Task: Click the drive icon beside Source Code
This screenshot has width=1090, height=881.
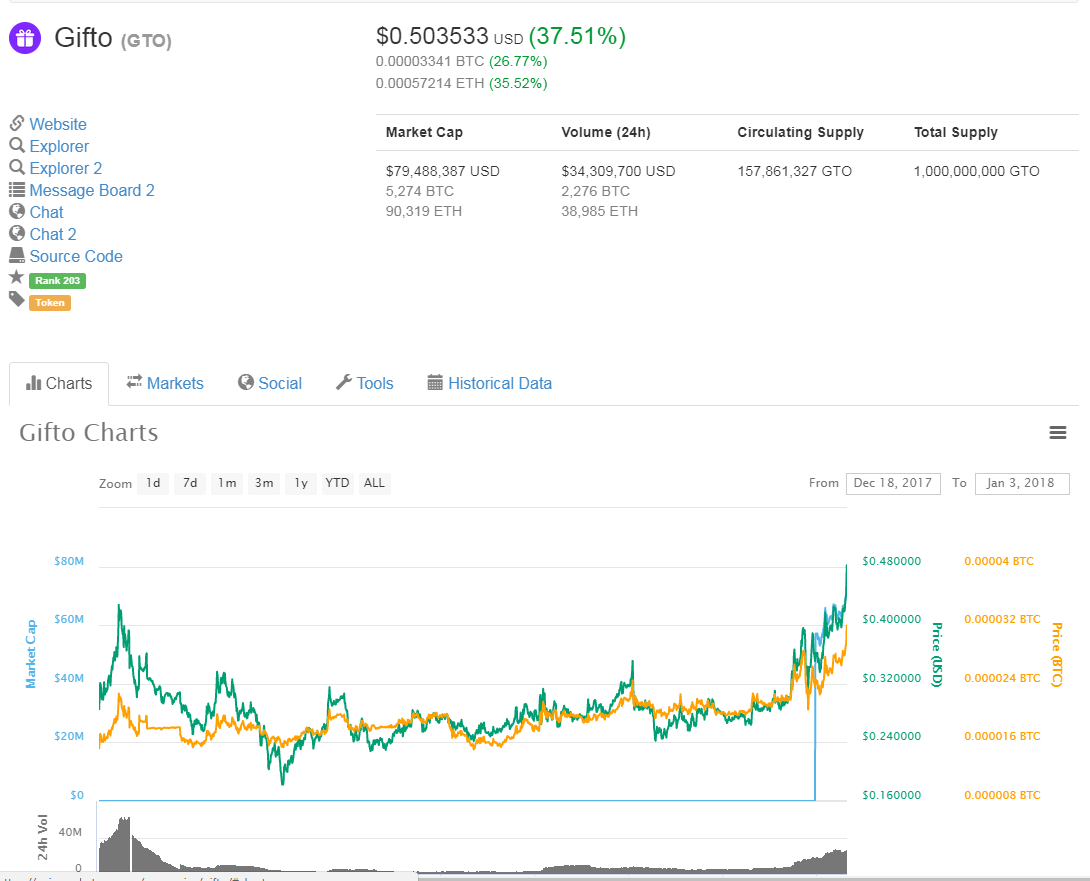Action: pos(17,256)
